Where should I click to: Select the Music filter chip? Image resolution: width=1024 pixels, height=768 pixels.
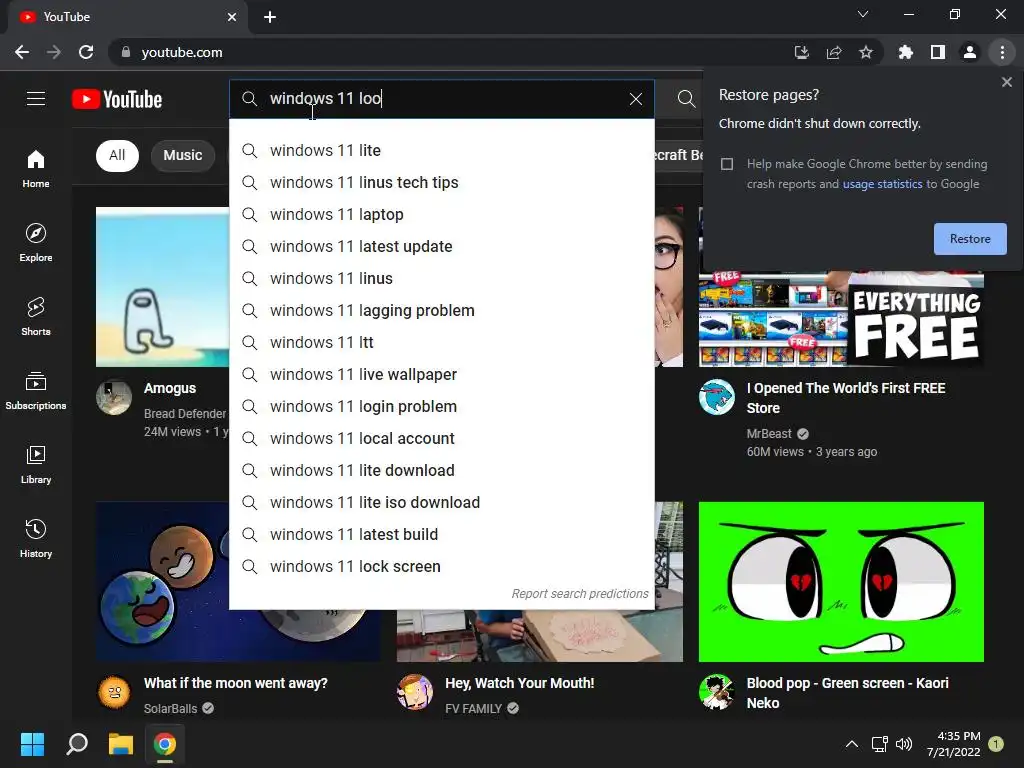pyautogui.click(x=183, y=155)
